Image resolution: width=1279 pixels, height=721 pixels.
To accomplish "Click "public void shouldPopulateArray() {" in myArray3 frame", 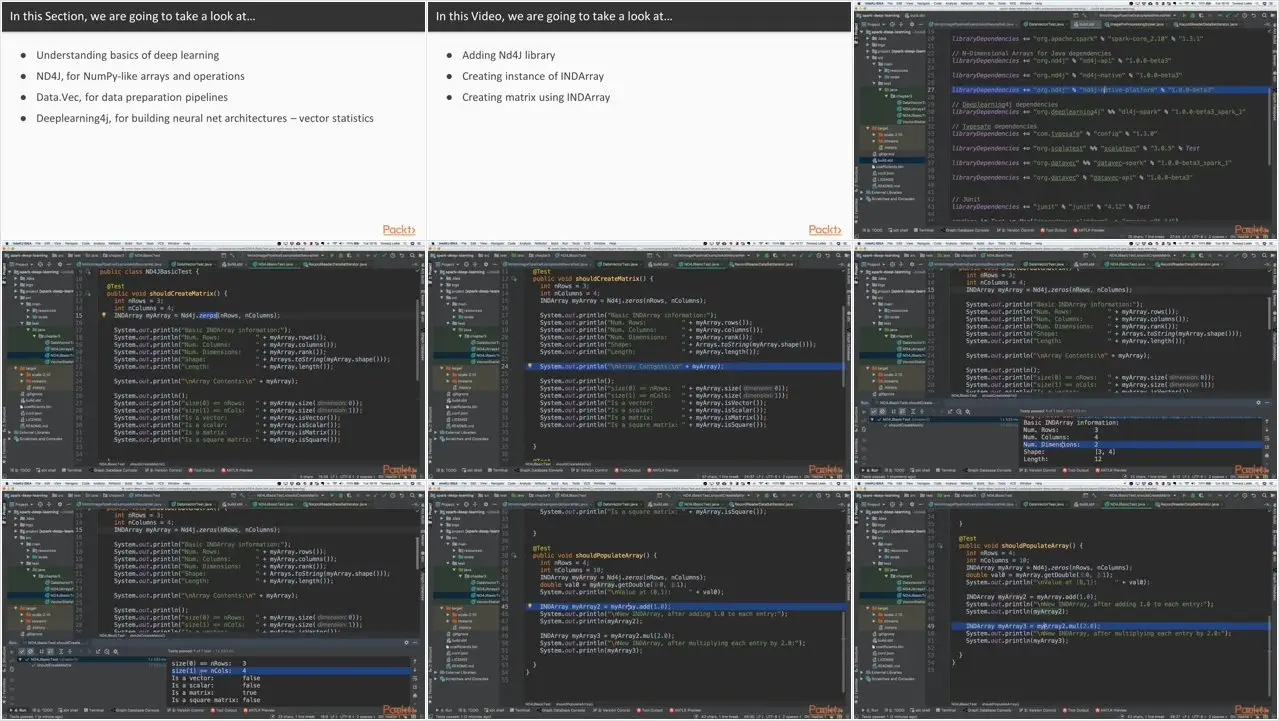I will [x=1021, y=545].
